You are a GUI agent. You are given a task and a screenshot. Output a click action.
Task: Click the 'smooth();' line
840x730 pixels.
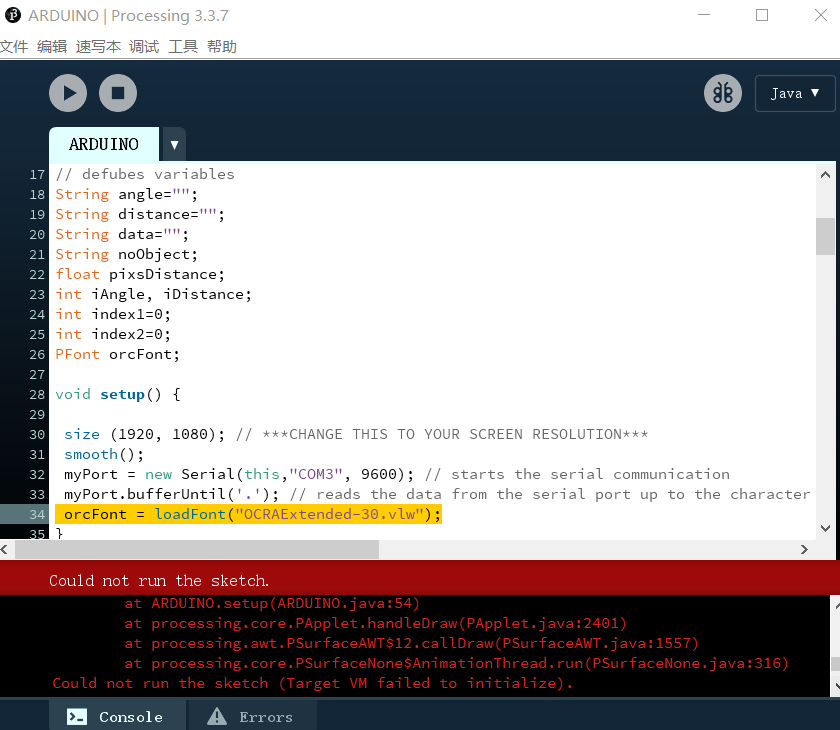click(x=104, y=455)
